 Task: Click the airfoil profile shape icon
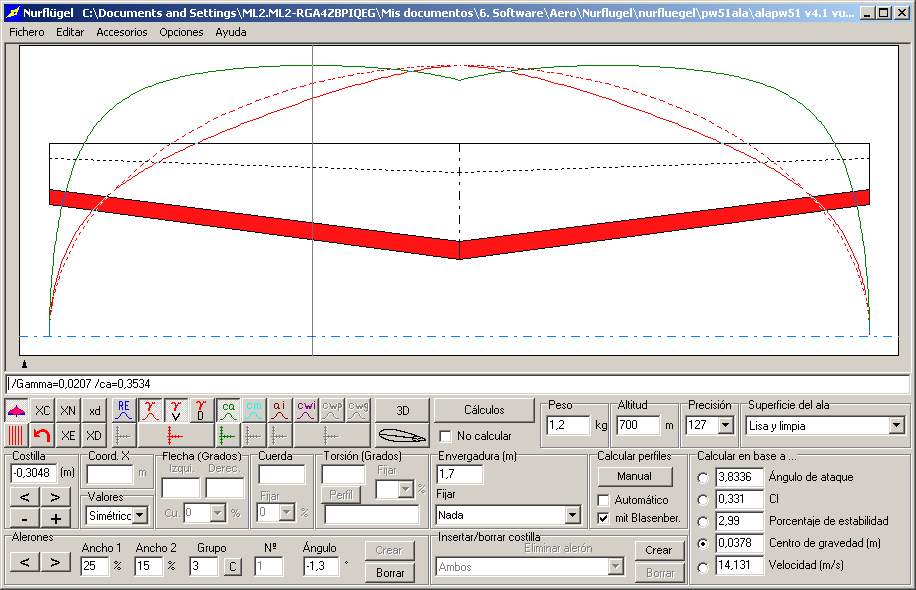pyautogui.click(x=401, y=435)
